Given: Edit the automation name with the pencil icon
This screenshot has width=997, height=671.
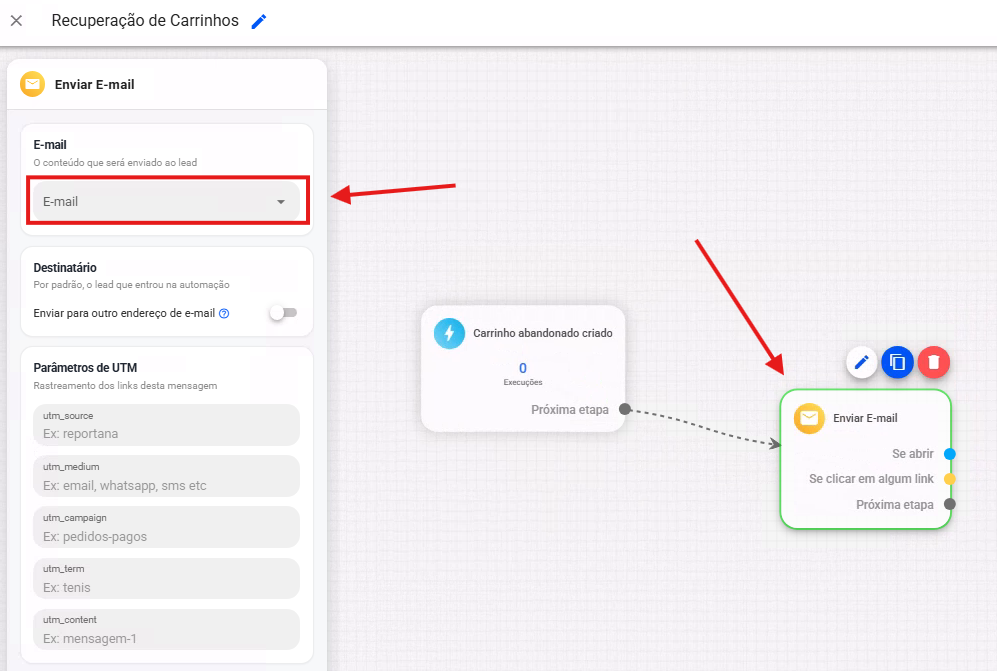Looking at the screenshot, I should (x=259, y=22).
